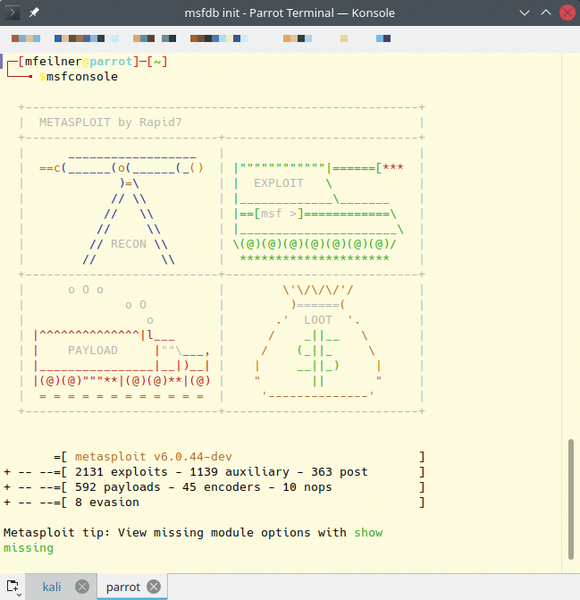This screenshot has height=600, width=580.
Task: Pin the Konsole window on all desktops
Action: coord(34,13)
